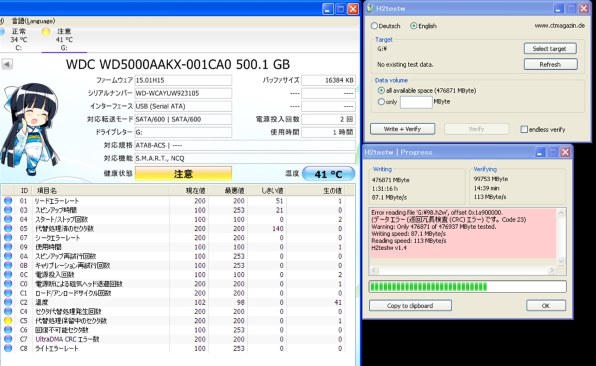Select UltraDMA CRC エラー数 attribute name

point(67,339)
